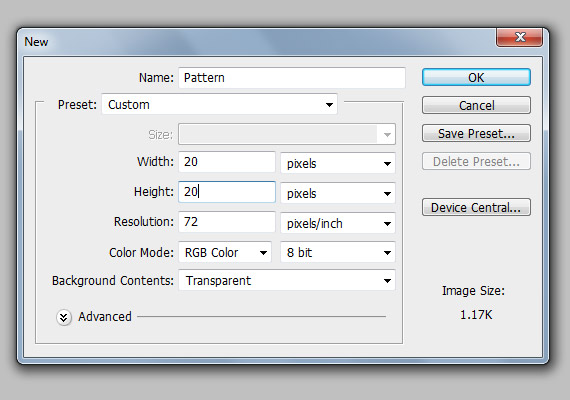Open the Resolution units dropdown pixels/inch
The height and width of the screenshot is (400, 570).
[x=338, y=223]
